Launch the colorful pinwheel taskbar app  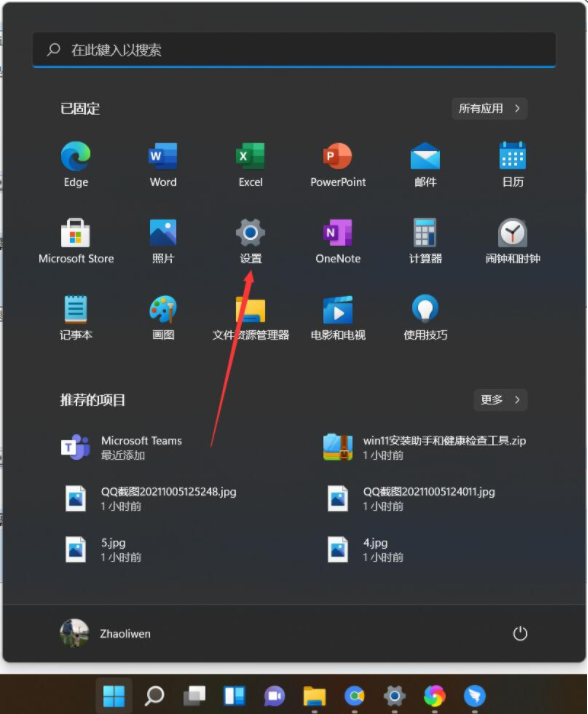click(435, 696)
